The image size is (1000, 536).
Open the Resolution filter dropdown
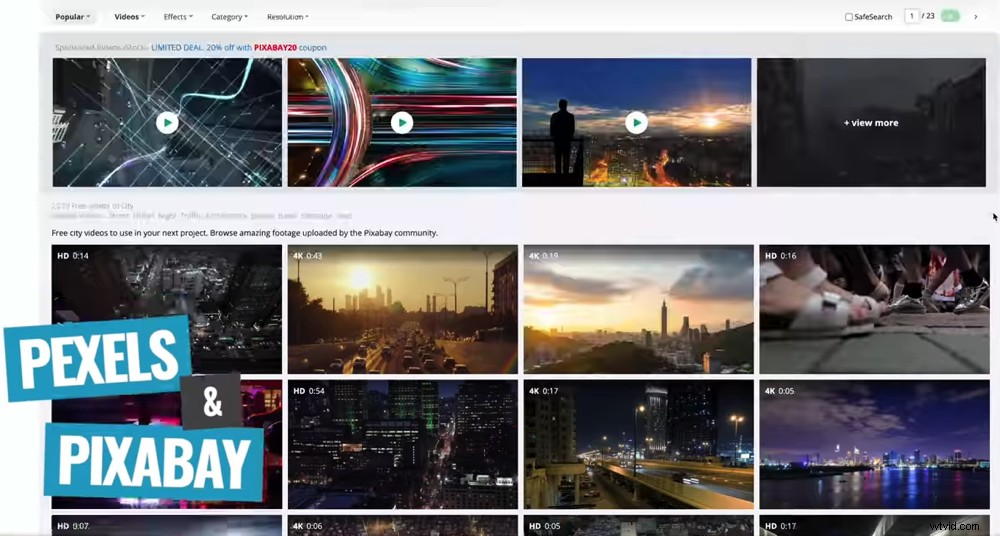tap(288, 17)
